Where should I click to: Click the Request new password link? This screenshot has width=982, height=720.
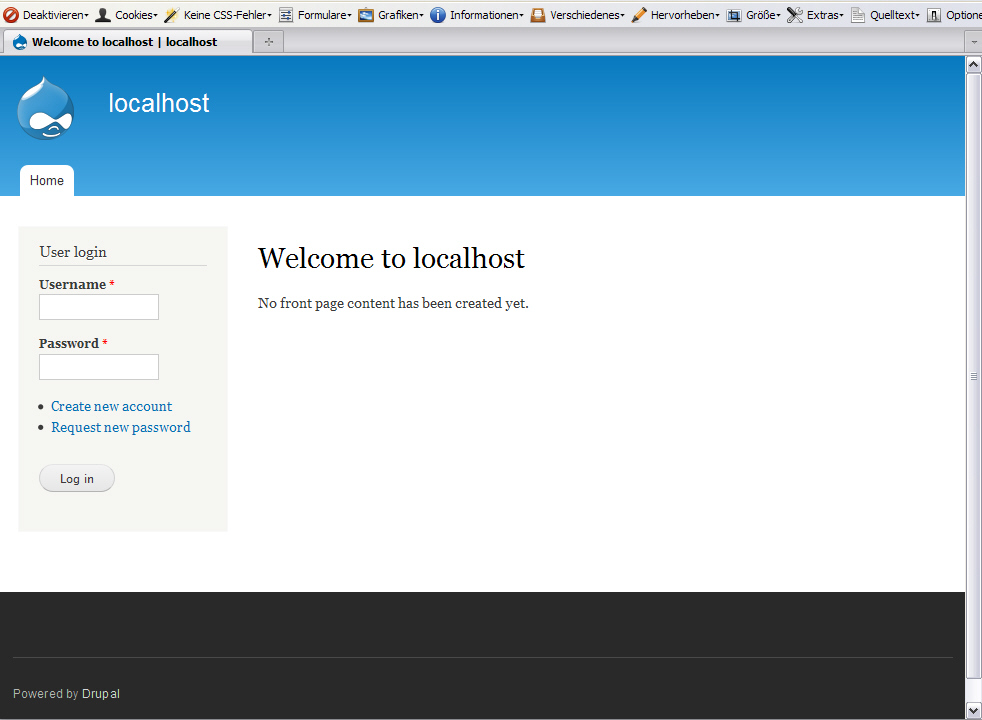point(120,427)
